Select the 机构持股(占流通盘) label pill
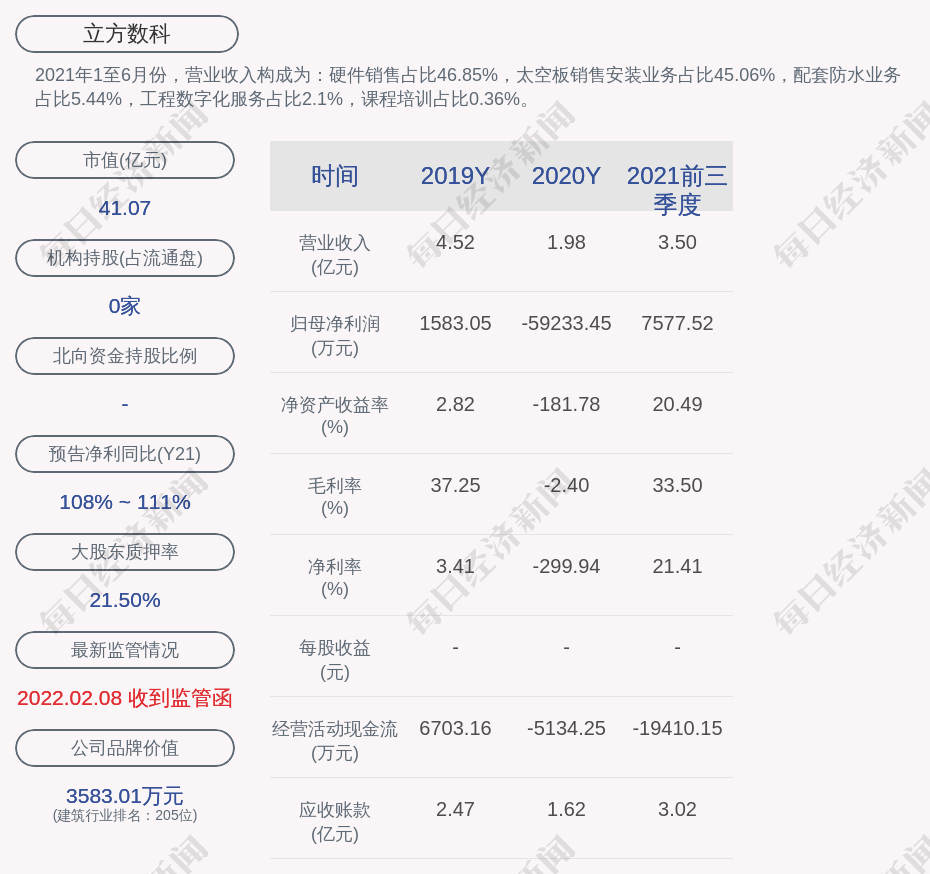The width and height of the screenshot is (930, 874). coord(125,258)
